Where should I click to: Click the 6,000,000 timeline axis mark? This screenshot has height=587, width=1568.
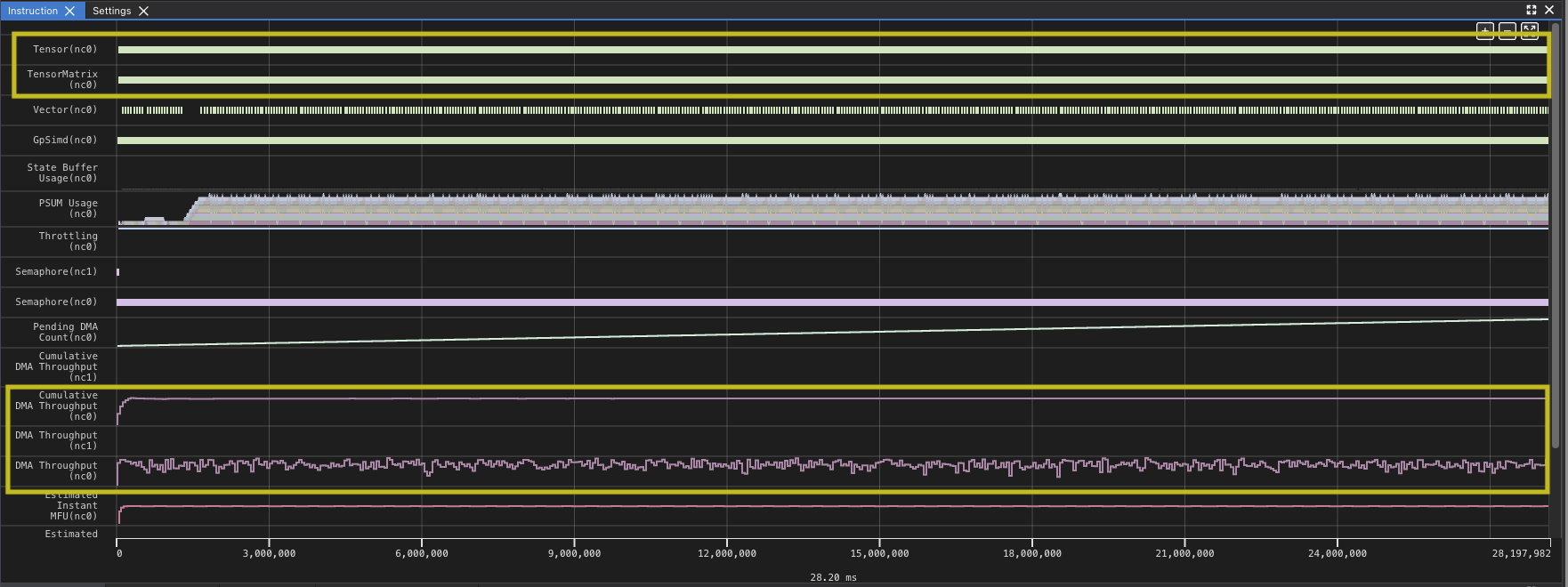click(x=422, y=553)
